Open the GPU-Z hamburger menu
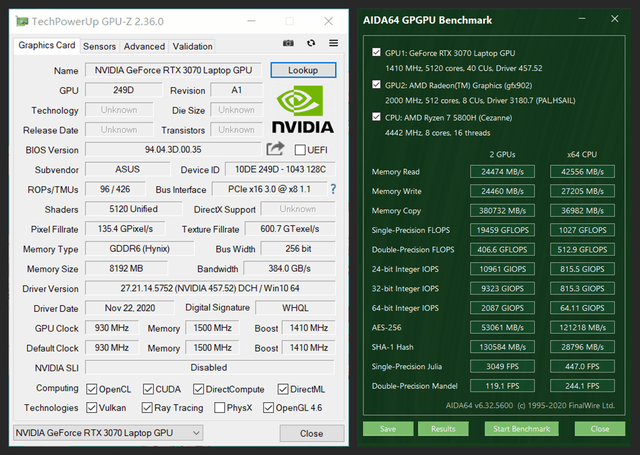Image resolution: width=640 pixels, height=455 pixels. (333, 43)
